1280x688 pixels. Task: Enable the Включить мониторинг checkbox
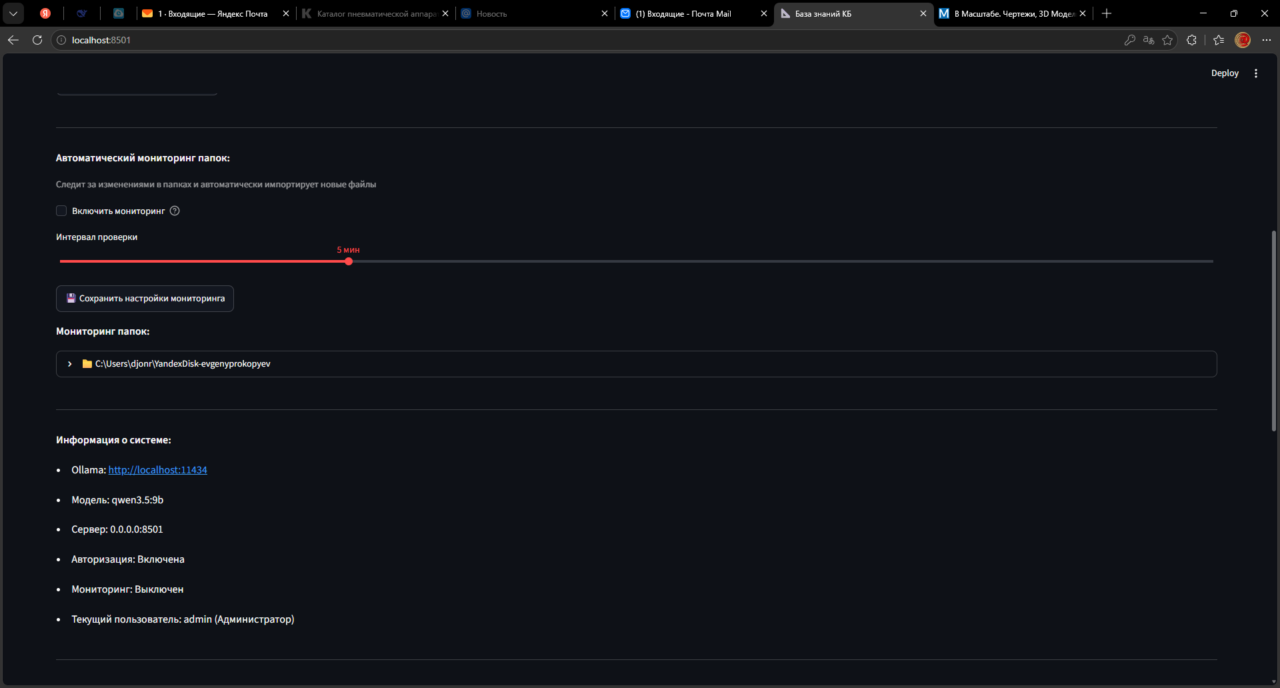[61, 211]
